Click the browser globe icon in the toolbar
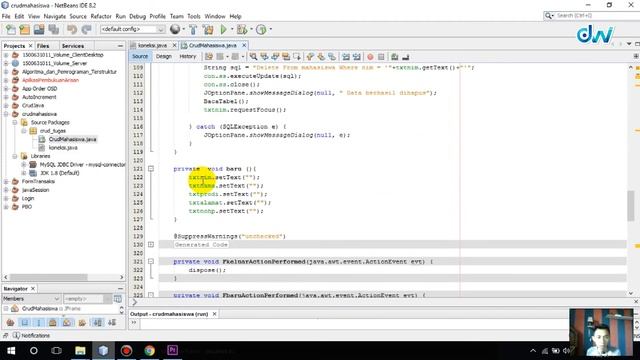 point(175,29)
